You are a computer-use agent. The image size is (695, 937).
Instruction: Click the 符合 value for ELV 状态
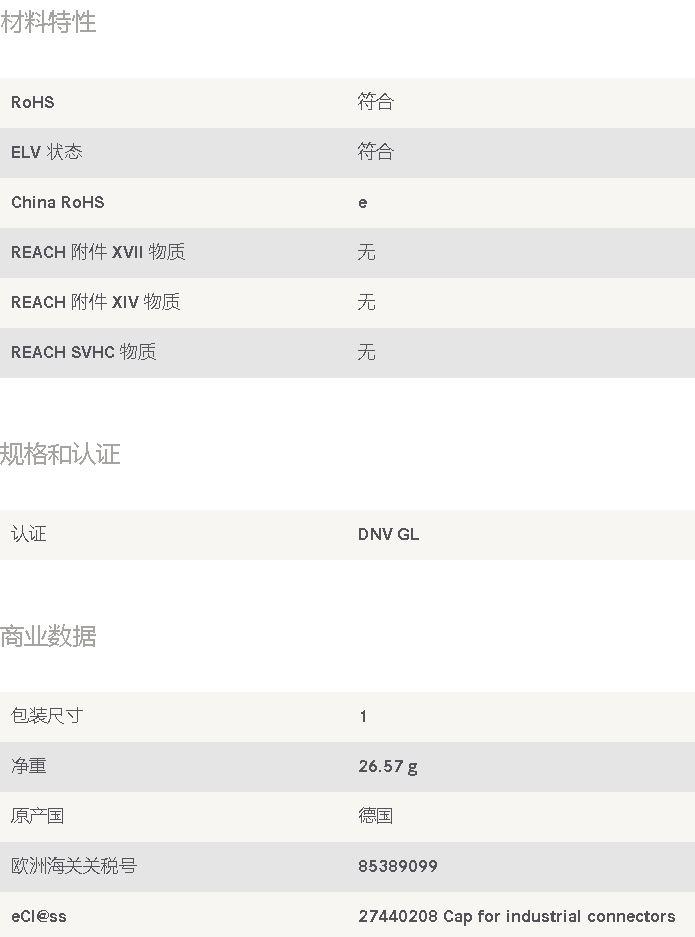pyautogui.click(x=375, y=152)
